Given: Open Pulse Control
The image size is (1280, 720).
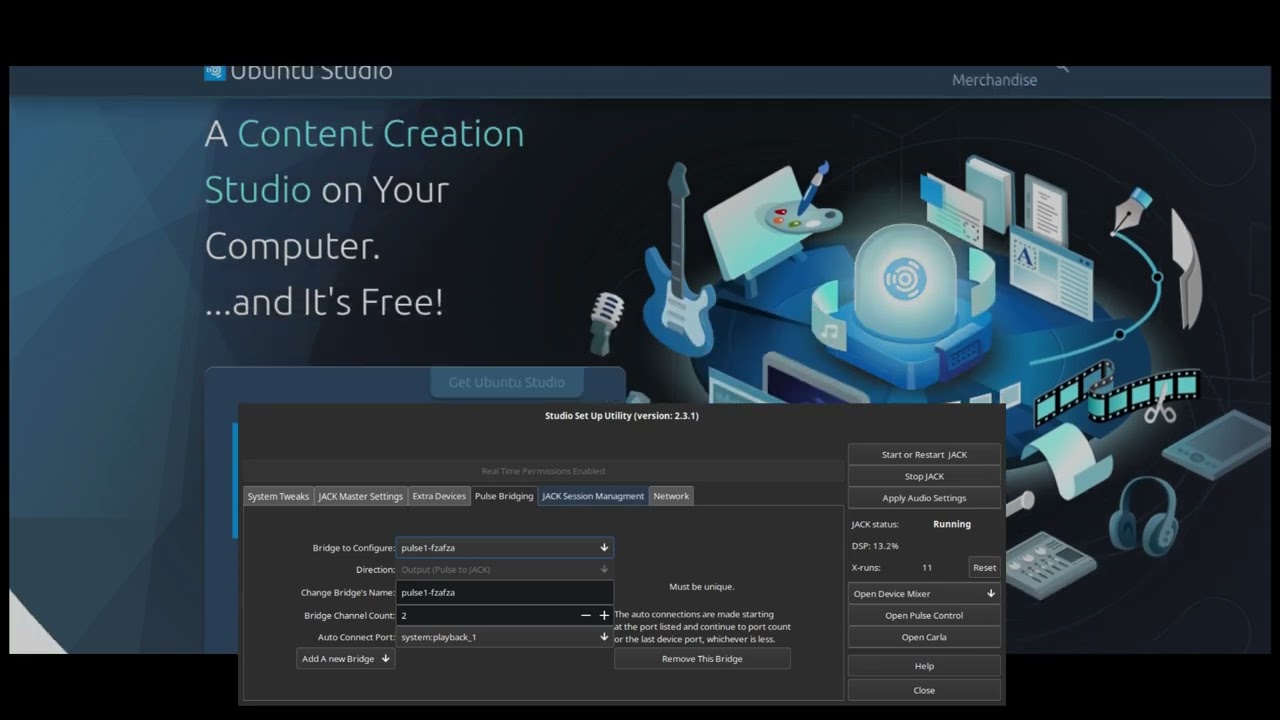Looking at the screenshot, I should tap(924, 616).
